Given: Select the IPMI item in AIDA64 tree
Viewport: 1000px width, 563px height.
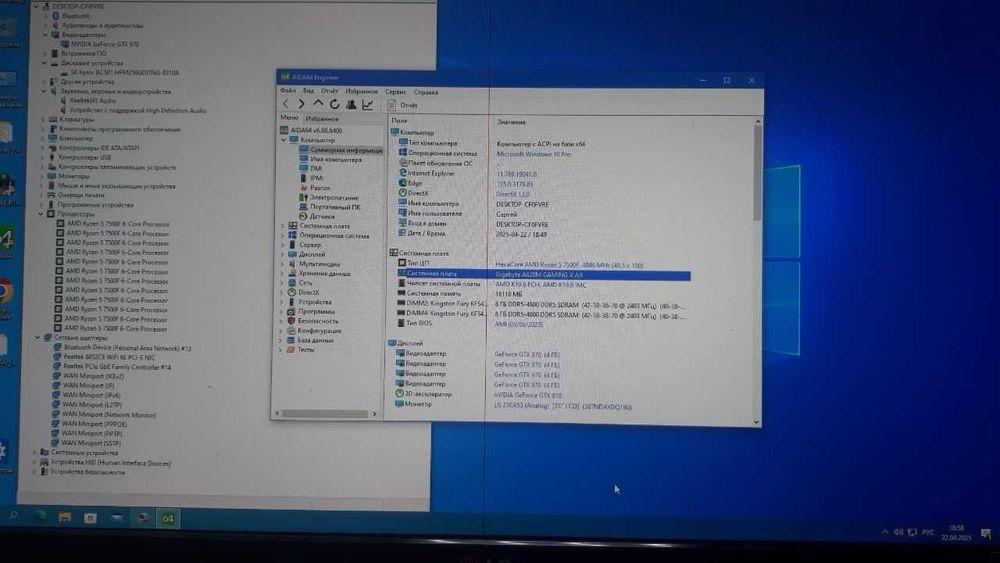Looking at the screenshot, I should point(316,178).
